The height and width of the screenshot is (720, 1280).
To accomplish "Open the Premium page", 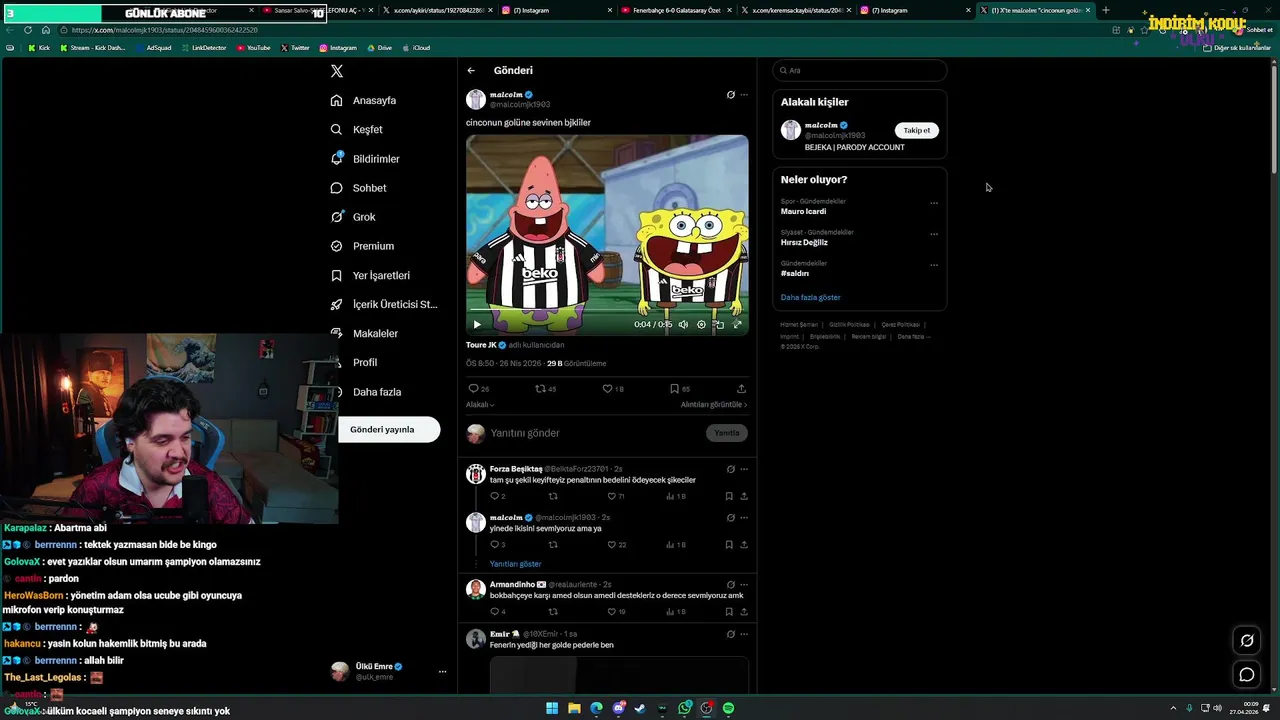I will coord(362,246).
